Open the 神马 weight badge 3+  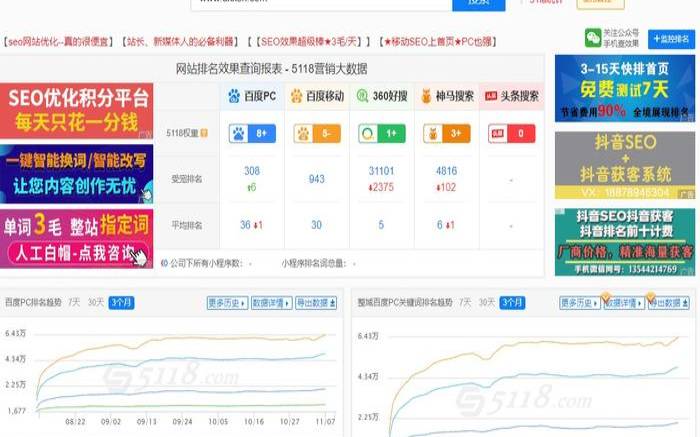pos(446,133)
